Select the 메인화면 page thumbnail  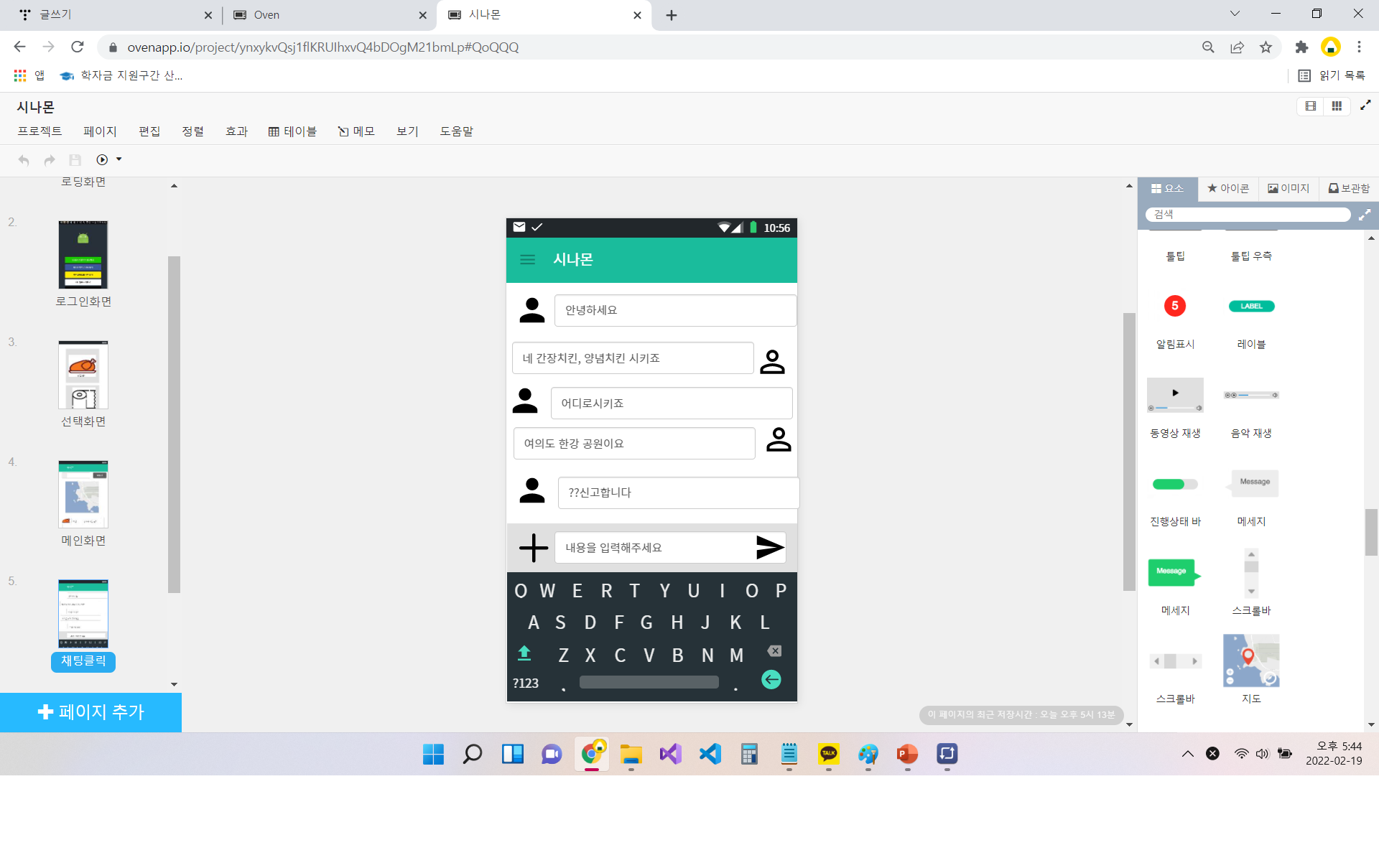point(83,495)
